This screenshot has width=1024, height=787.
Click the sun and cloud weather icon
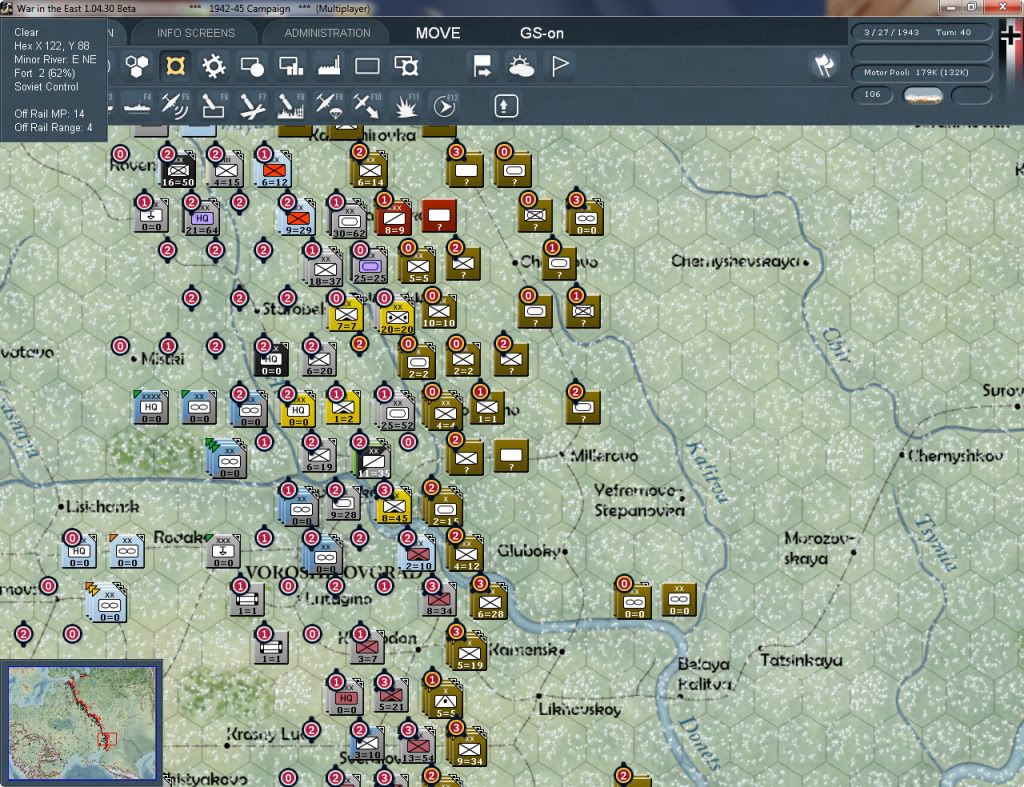pos(521,66)
